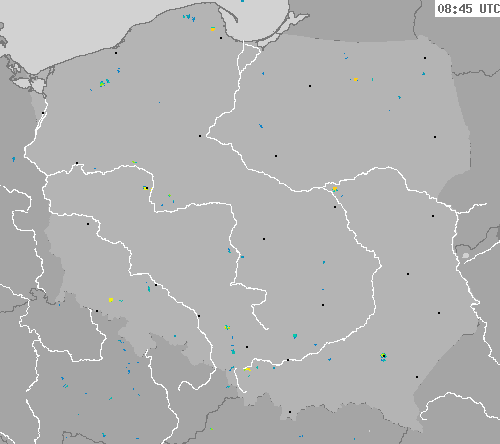Select the orange radar echo east of Olsztyn
The height and width of the screenshot is (444, 500).
pyautogui.click(x=356, y=80)
